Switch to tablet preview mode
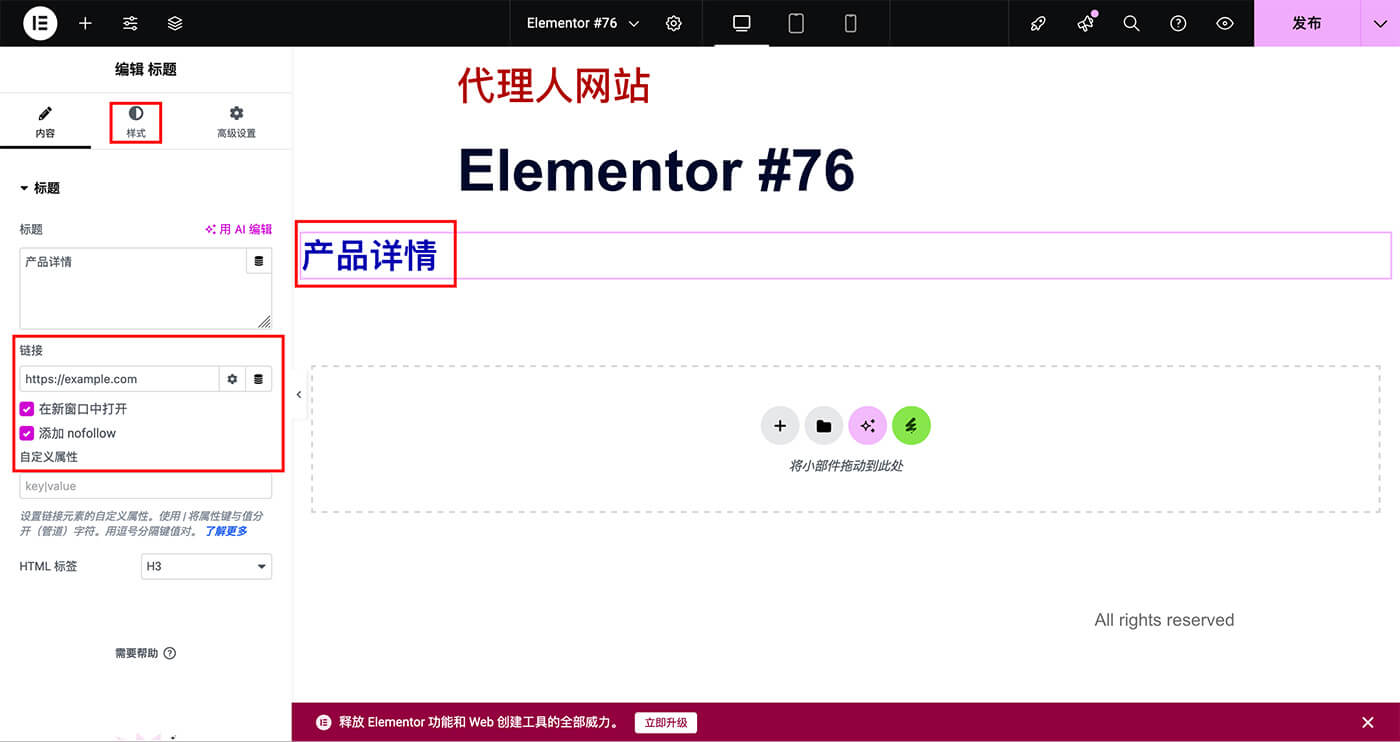Viewport: 1400px width, 742px height. [x=796, y=23]
